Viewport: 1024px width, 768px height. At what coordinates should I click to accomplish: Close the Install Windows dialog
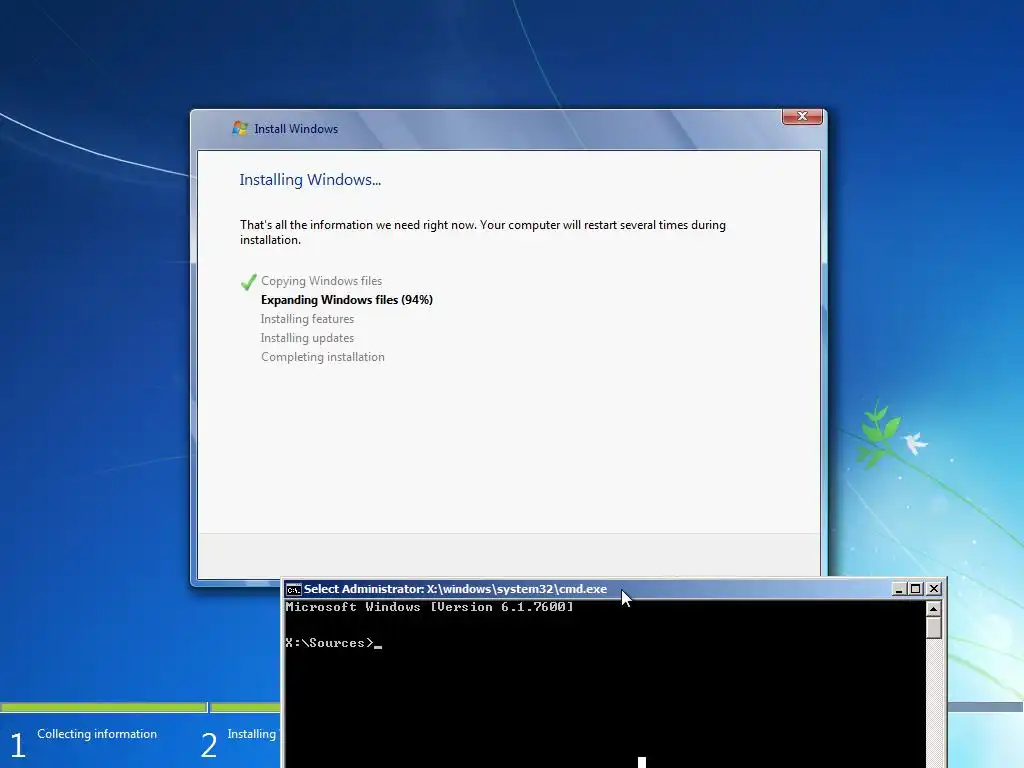[802, 116]
